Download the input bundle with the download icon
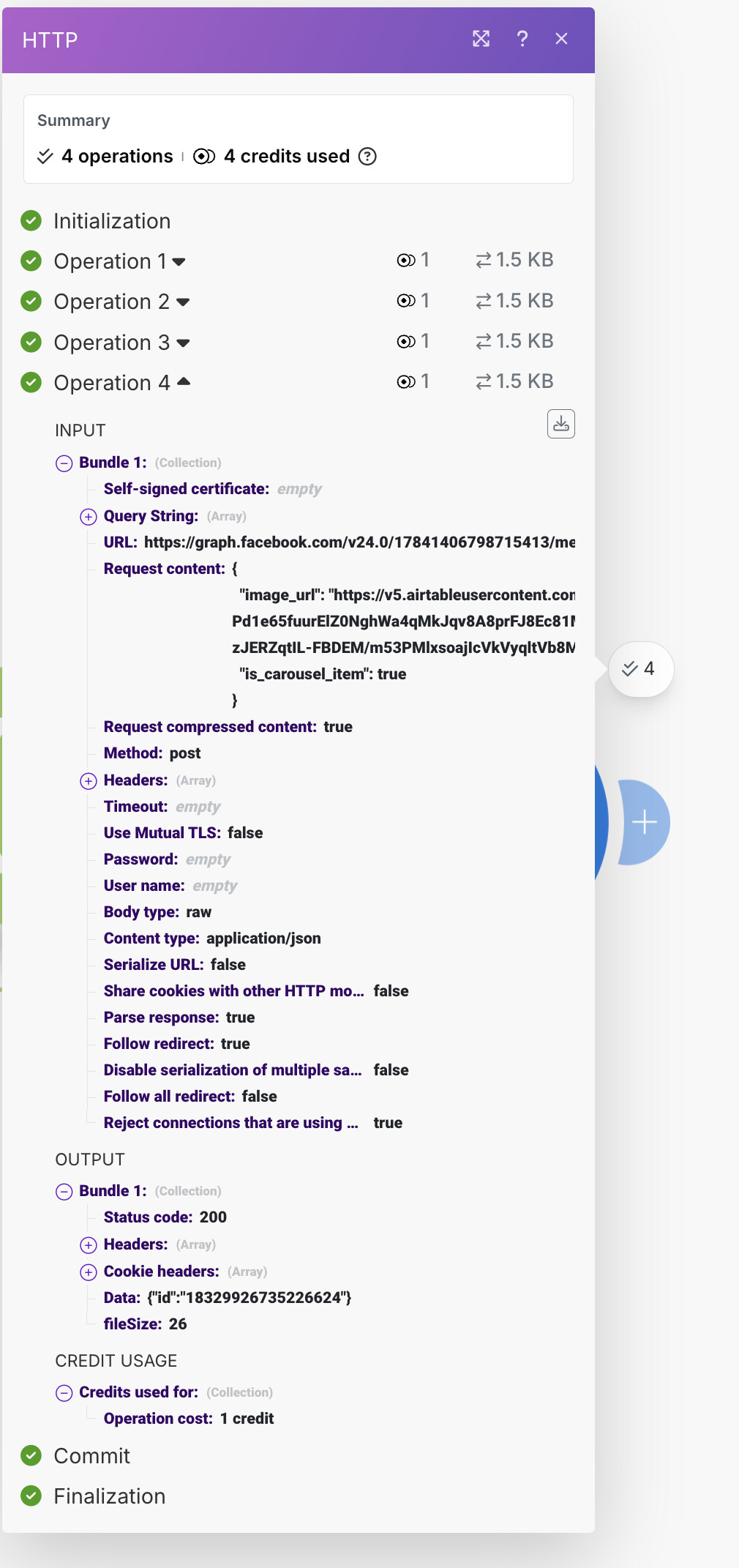739x1568 pixels. tap(561, 424)
